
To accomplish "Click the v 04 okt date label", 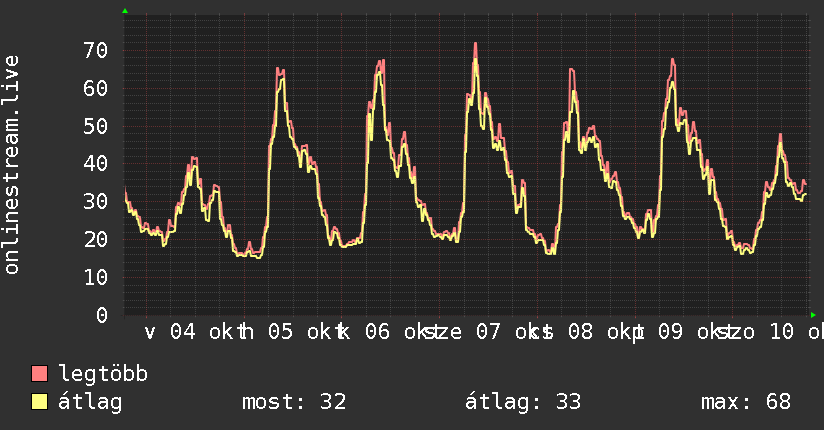I will (190, 332).
